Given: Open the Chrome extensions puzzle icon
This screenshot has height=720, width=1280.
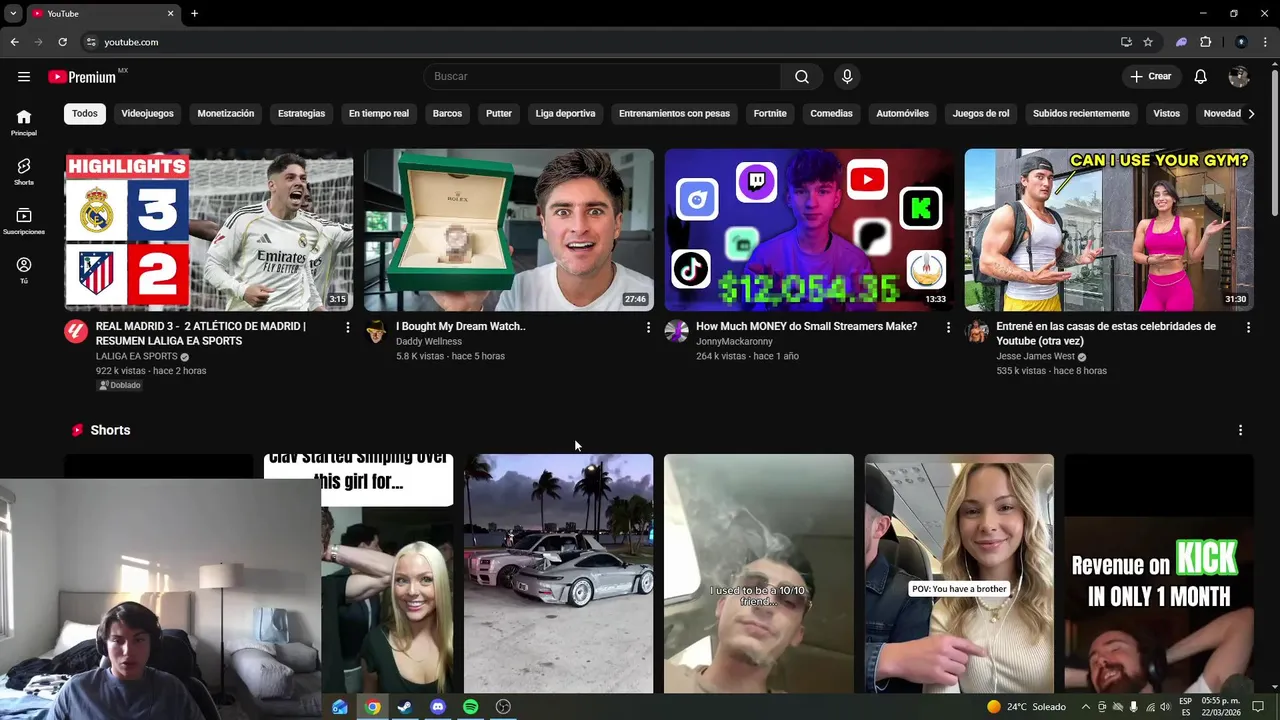Looking at the screenshot, I should point(1206,42).
